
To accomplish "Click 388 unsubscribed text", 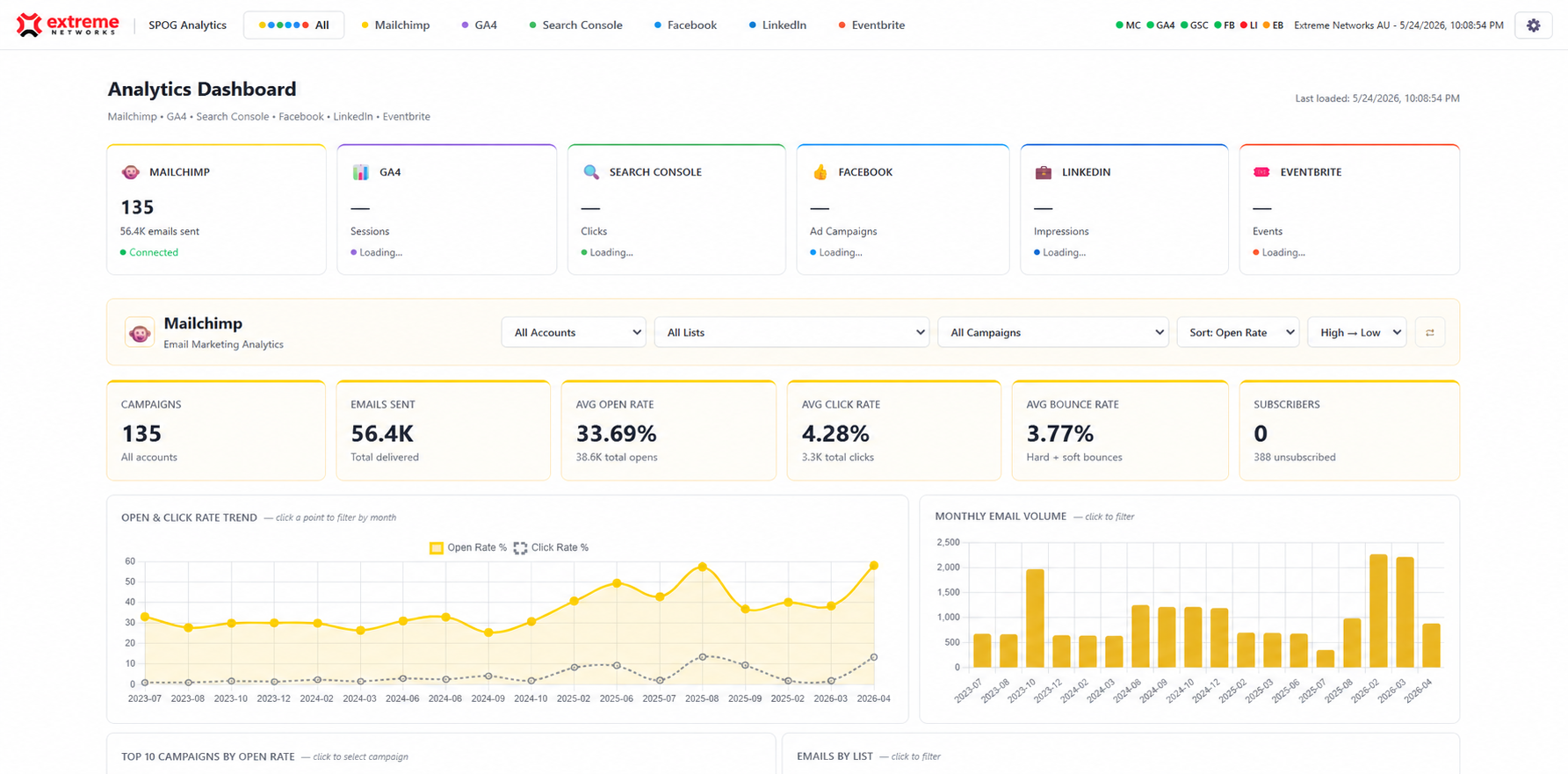I will pyautogui.click(x=1295, y=457).
